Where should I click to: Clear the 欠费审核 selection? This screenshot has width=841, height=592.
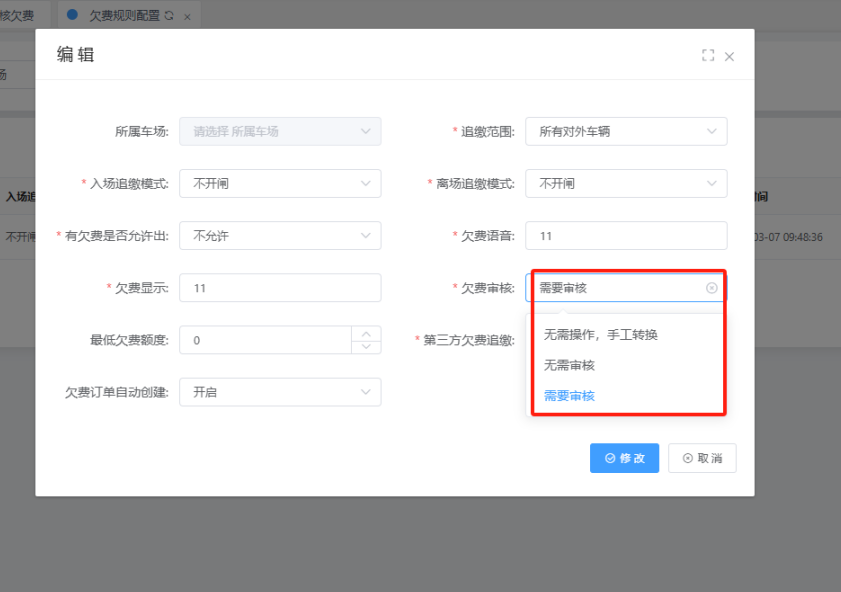(712, 288)
